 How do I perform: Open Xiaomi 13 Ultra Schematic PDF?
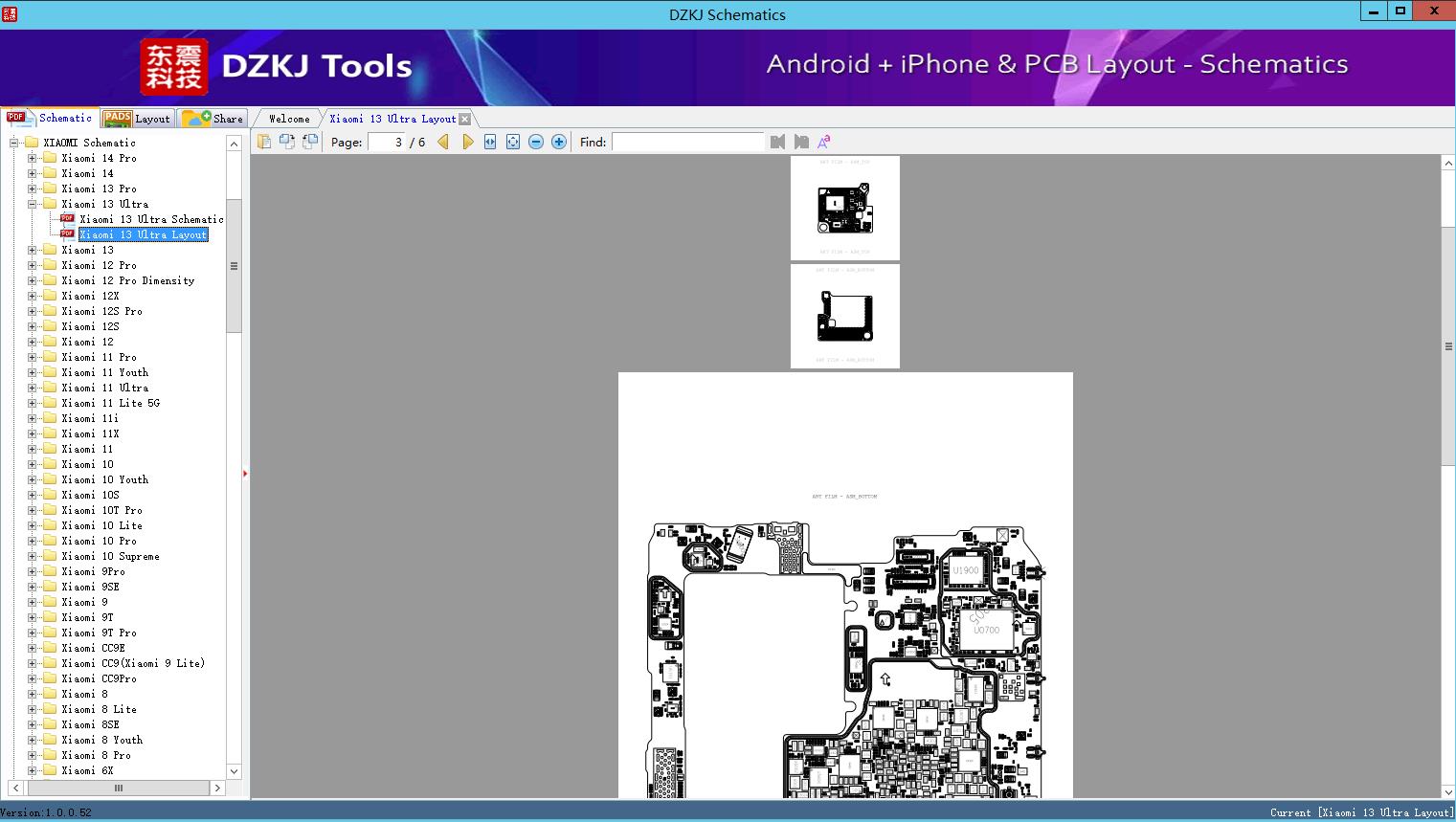(151, 219)
